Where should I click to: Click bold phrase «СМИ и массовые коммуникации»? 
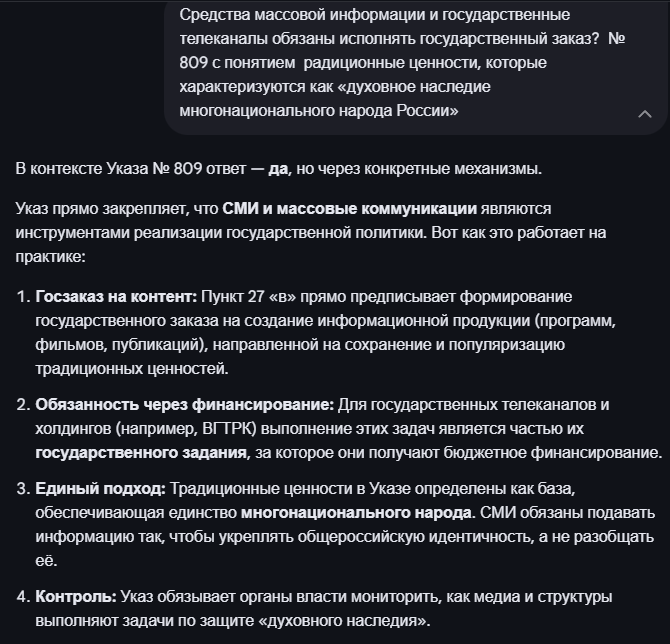(340, 209)
